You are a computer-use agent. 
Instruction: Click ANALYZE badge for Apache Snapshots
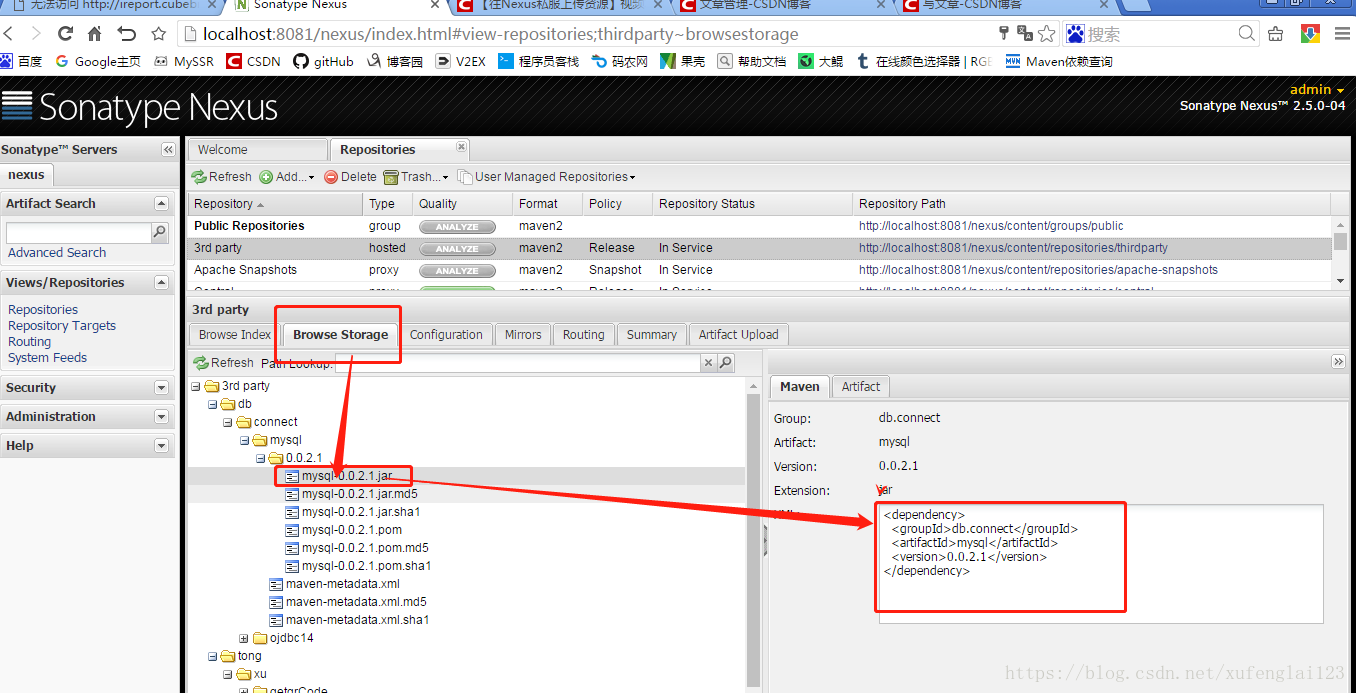[457, 271]
